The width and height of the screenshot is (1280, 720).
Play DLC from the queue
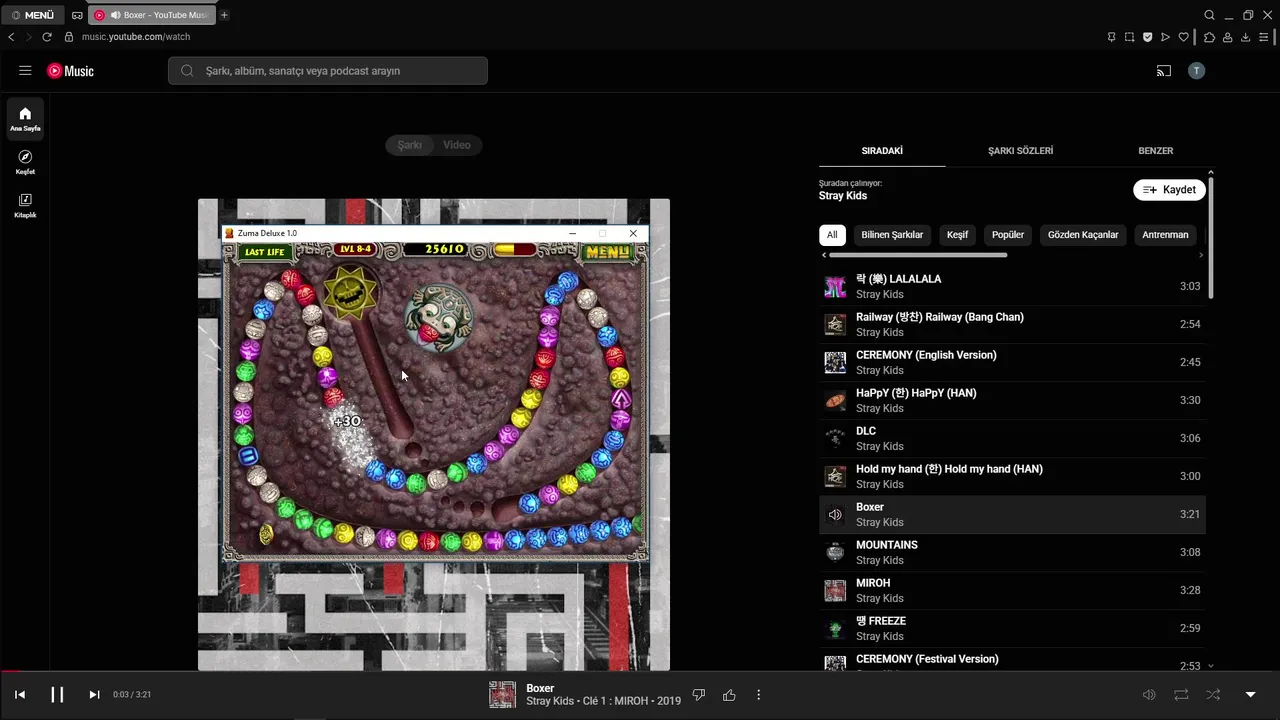coord(1012,438)
